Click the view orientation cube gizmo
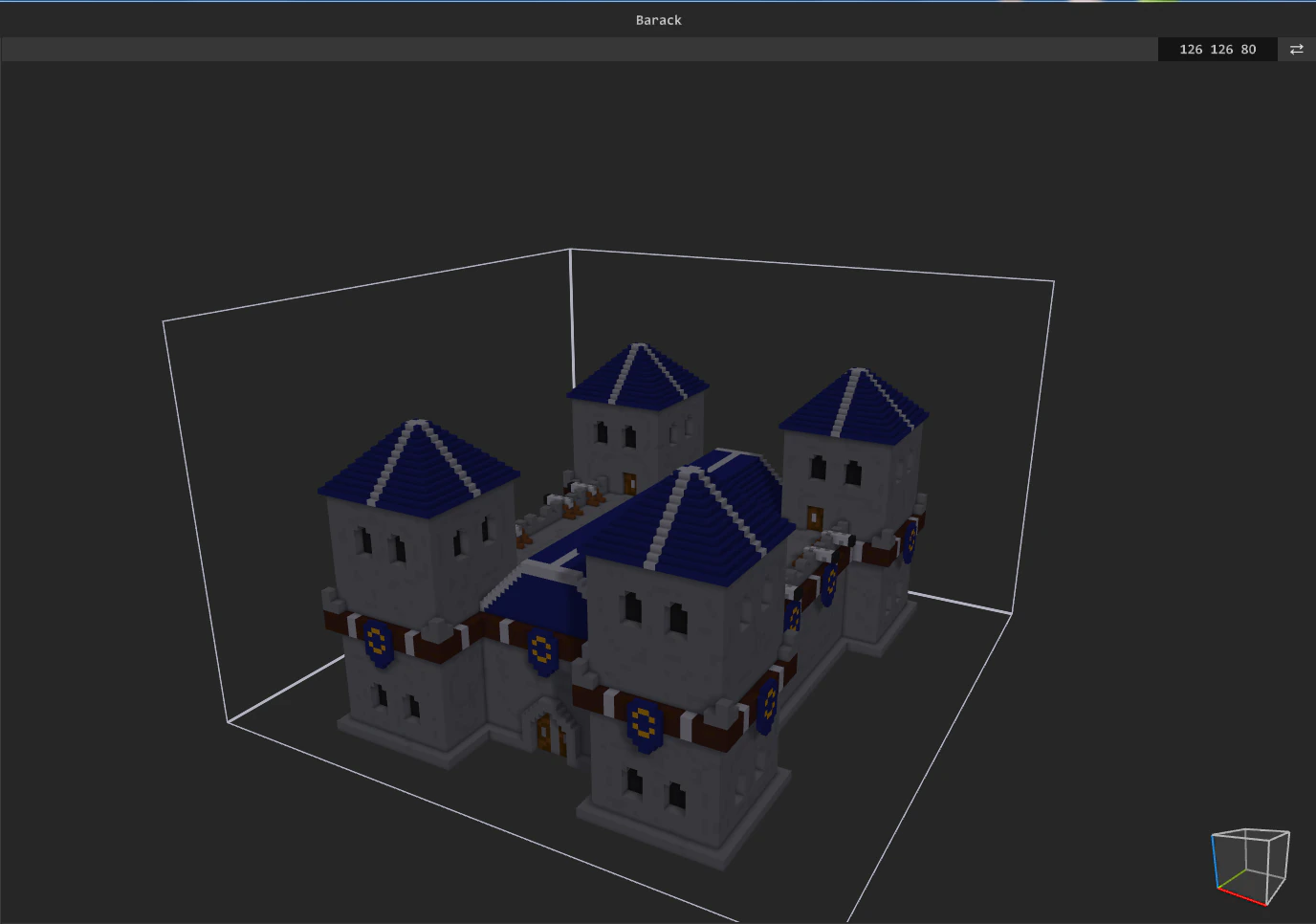Viewport: 1316px width, 924px height. click(x=1250, y=867)
